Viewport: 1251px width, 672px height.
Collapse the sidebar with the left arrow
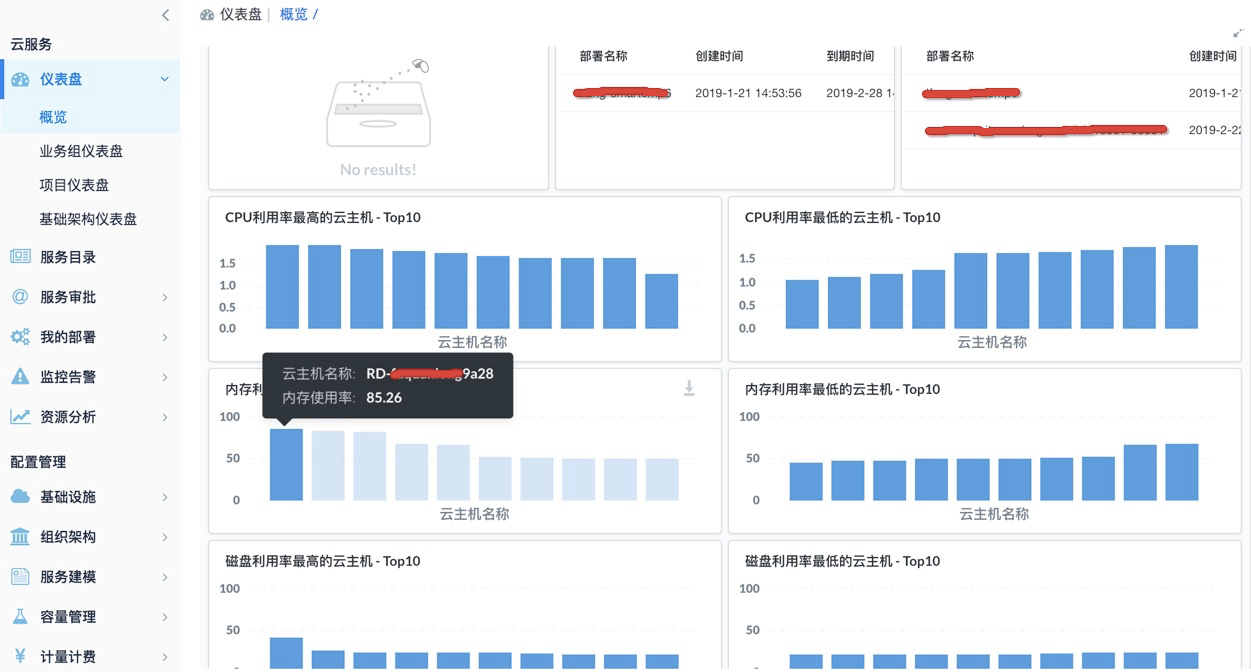click(x=165, y=15)
